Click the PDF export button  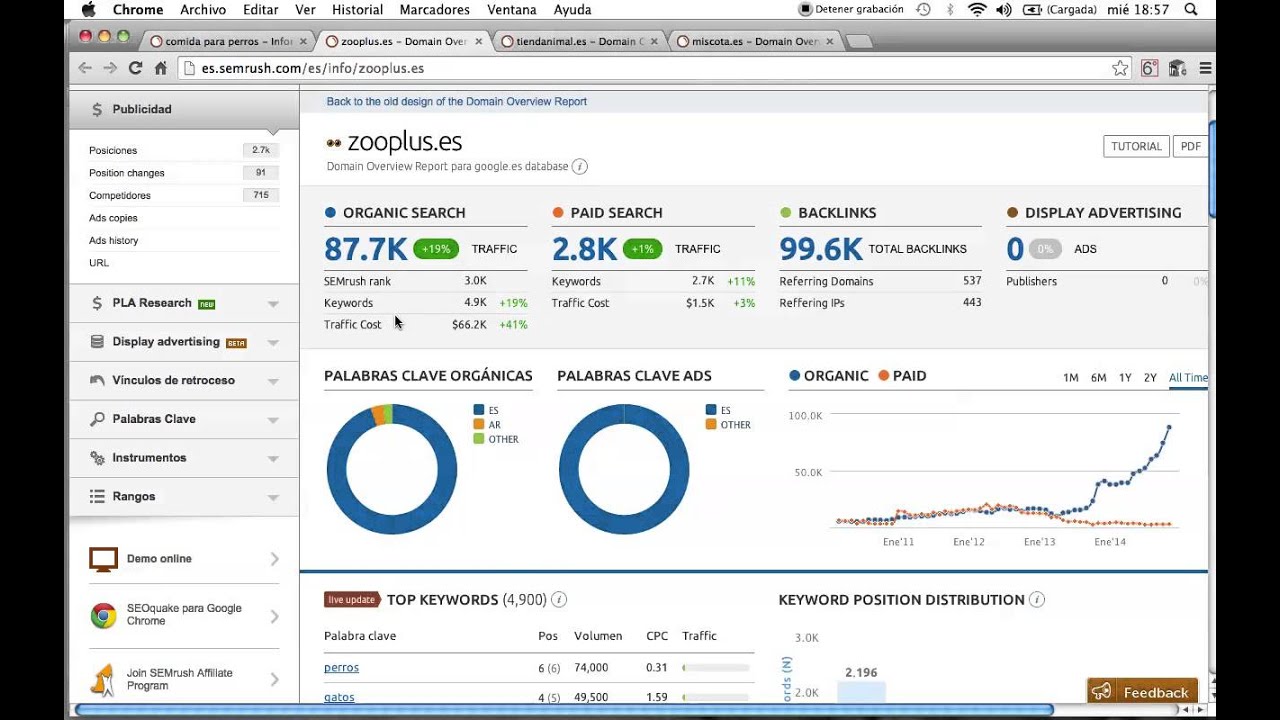click(x=1190, y=146)
